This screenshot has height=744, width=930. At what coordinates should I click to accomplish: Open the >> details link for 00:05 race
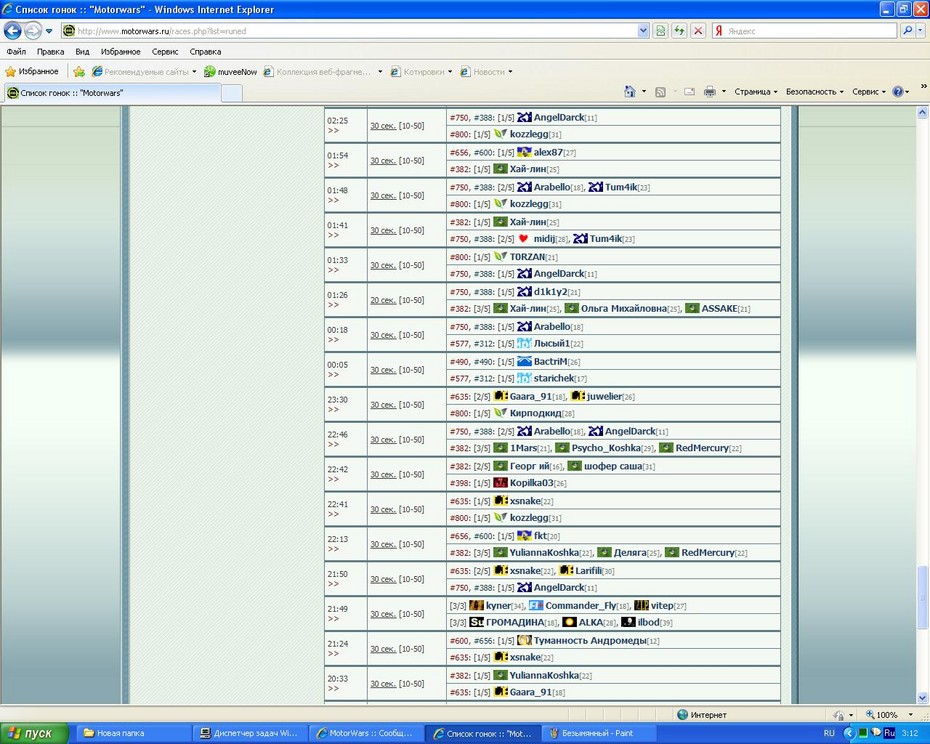[x=333, y=374]
